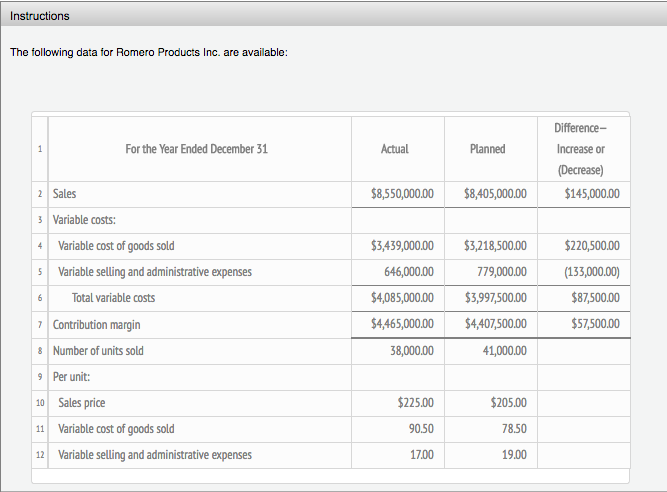
Task: Click actual value 646,000.00
Action: (409, 272)
